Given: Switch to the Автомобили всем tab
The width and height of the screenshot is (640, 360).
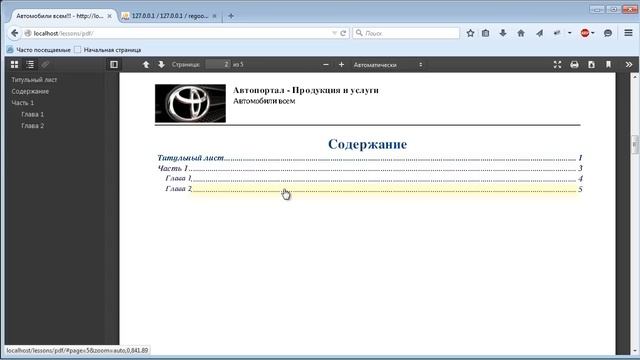Looking at the screenshot, I should click(60, 16).
